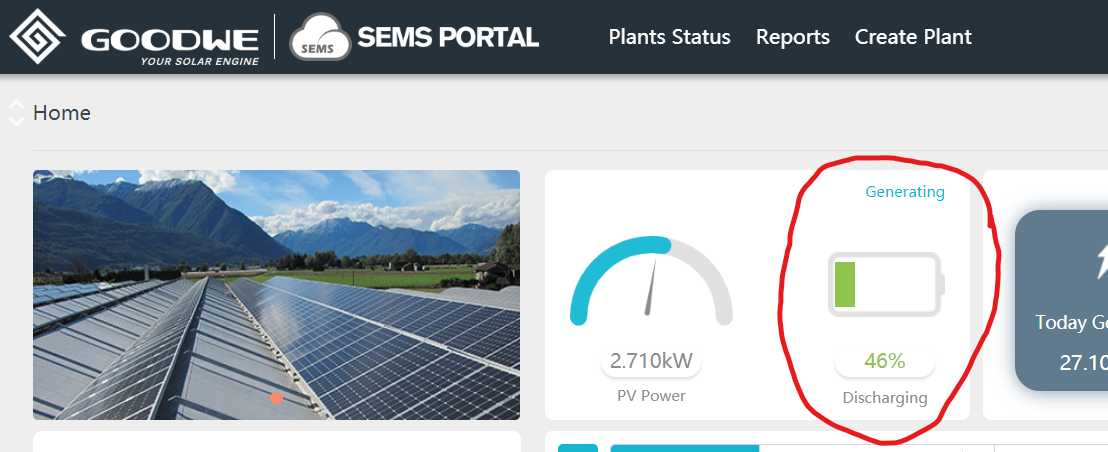Open the solar plant photo
The image size is (1108, 452).
coord(276,295)
